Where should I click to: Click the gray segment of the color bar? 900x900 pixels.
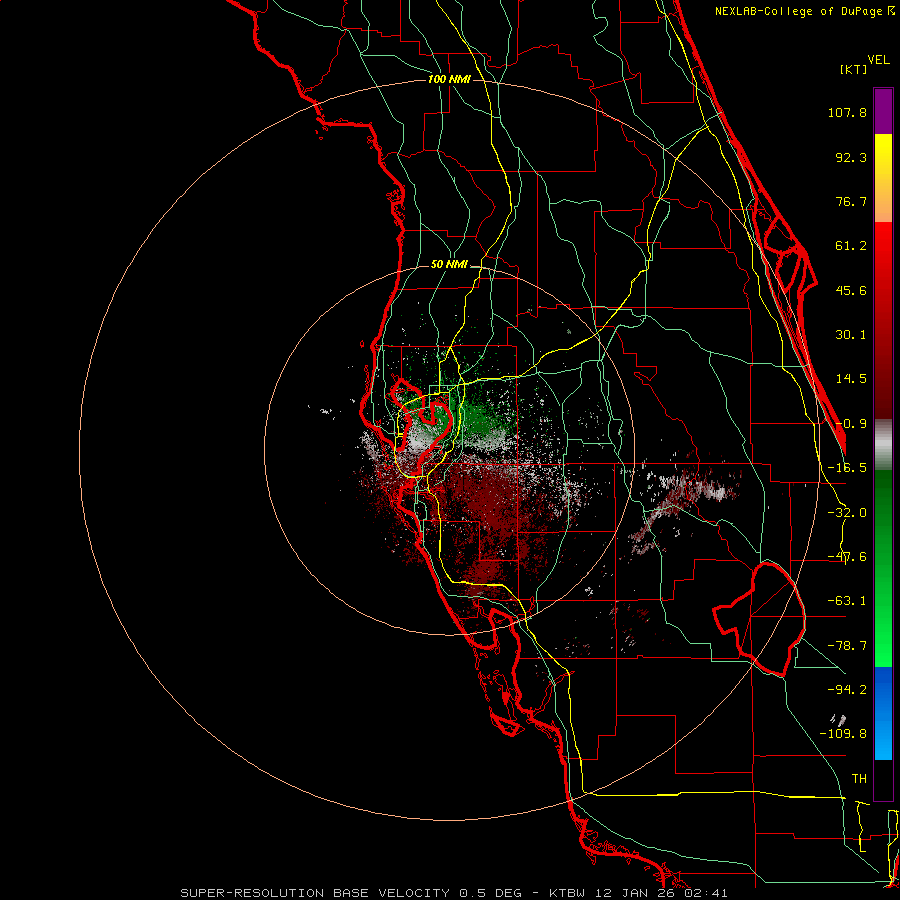point(883,445)
